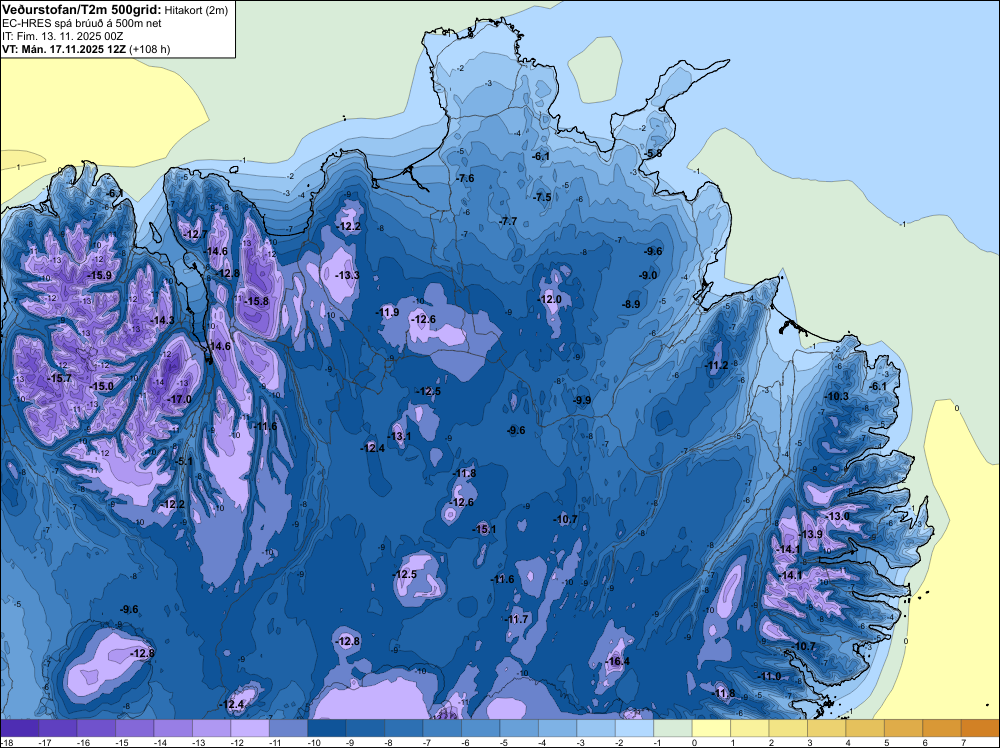Click the -13.1 temperature label
This screenshot has height=748, width=1000.
(399, 436)
